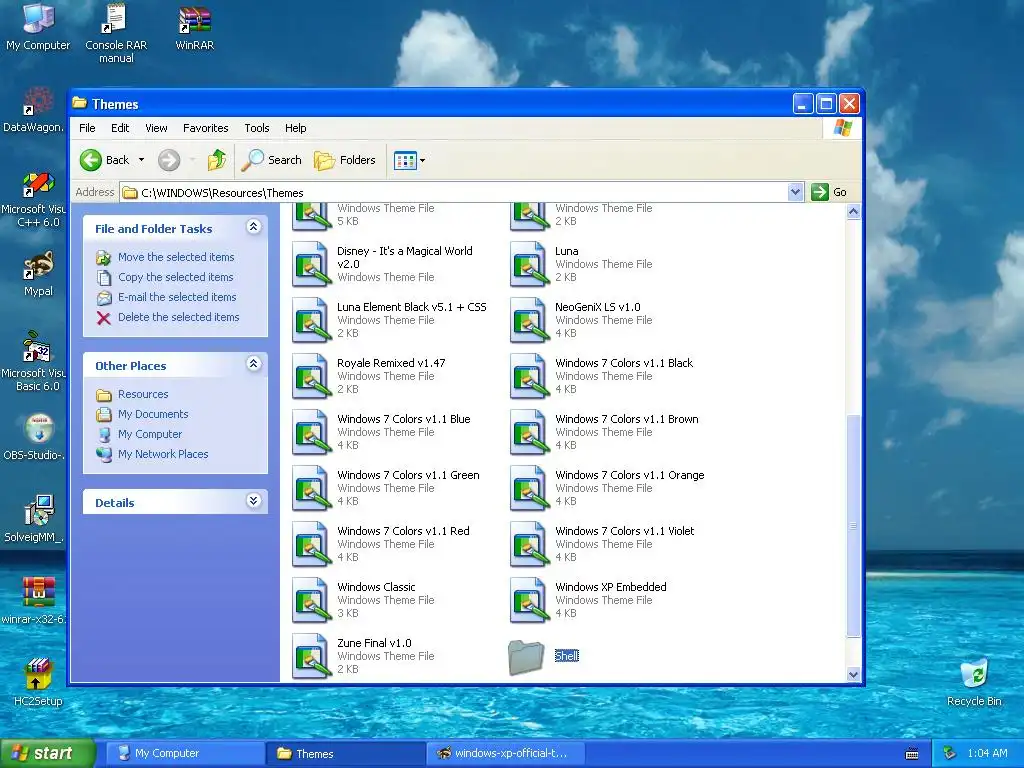The image size is (1024, 768).
Task: Open the Back history dropdown arrow
Action: click(141, 160)
